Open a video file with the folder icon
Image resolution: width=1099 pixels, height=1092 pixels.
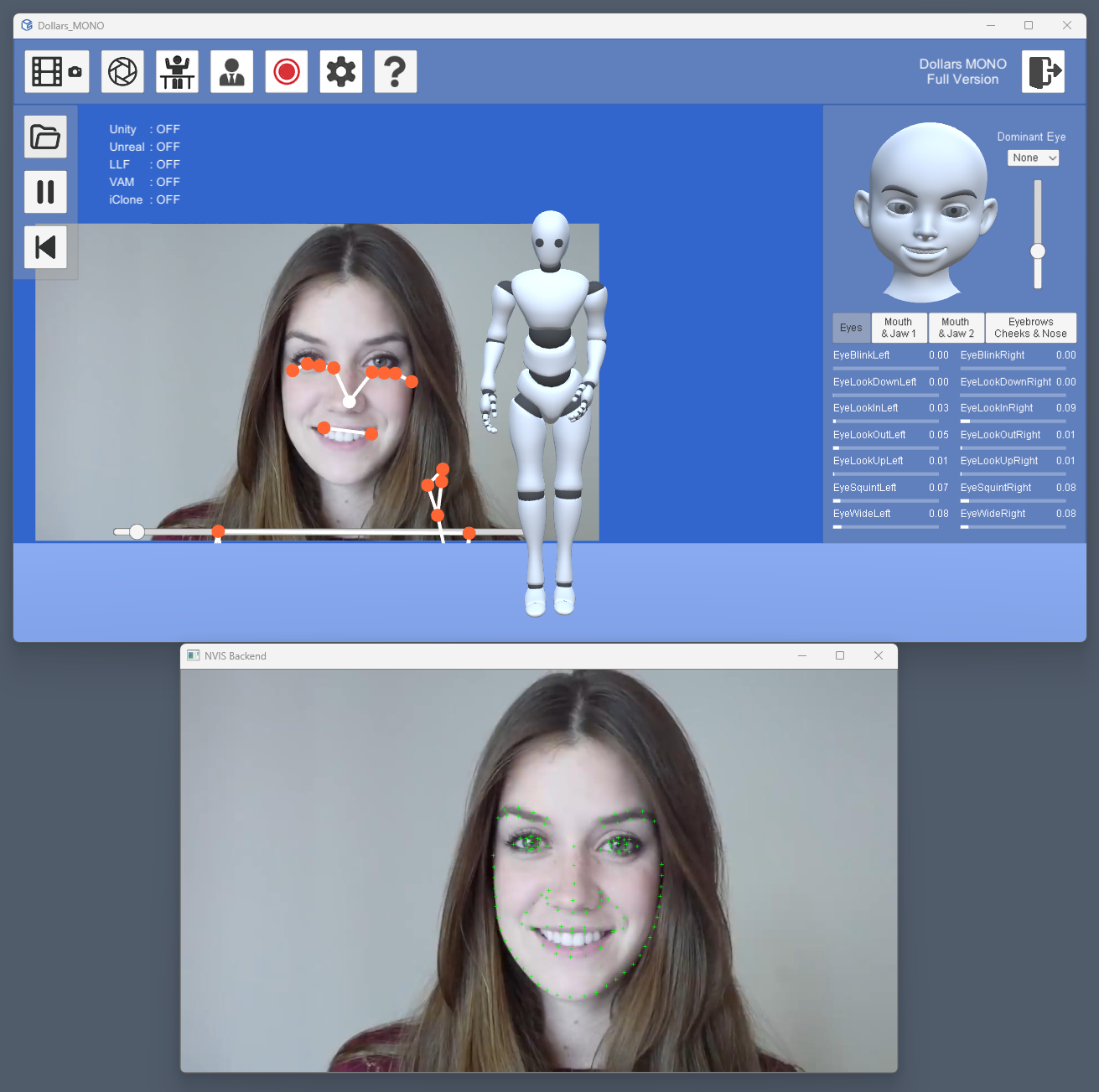45,137
